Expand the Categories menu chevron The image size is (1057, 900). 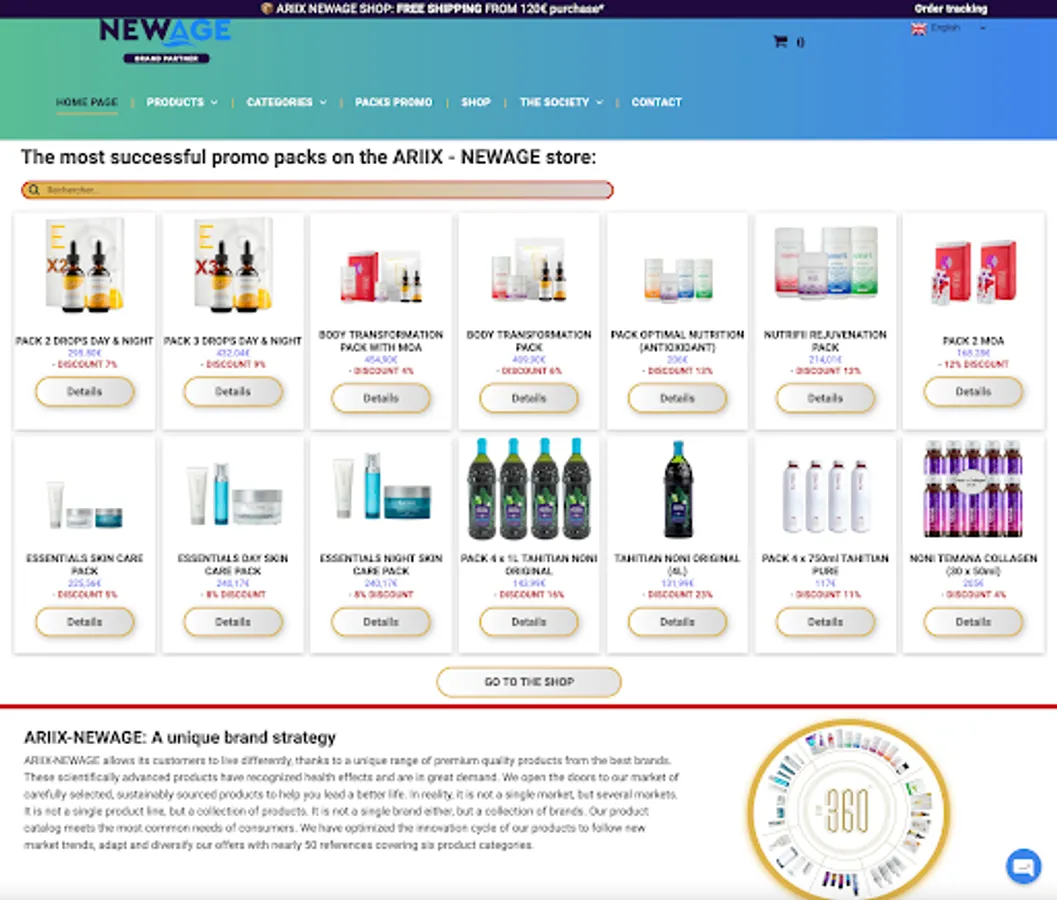[x=323, y=102]
